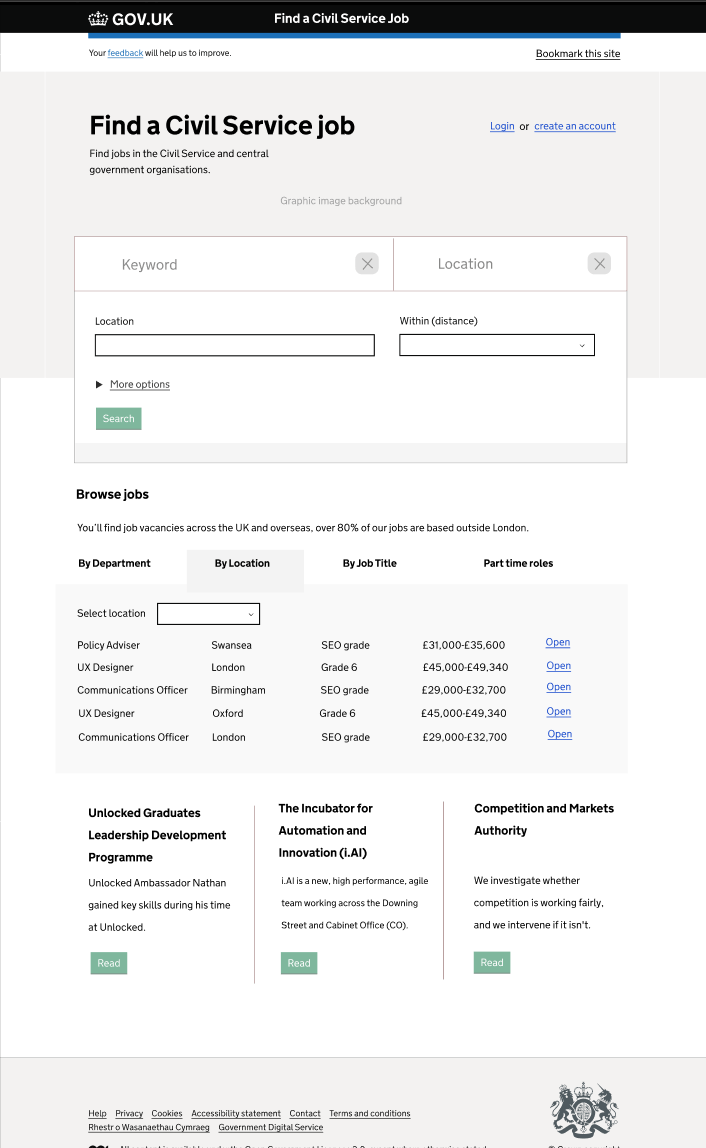Open the Select location dropdown
Image resolution: width=706 pixels, height=1148 pixels.
[x=209, y=614]
